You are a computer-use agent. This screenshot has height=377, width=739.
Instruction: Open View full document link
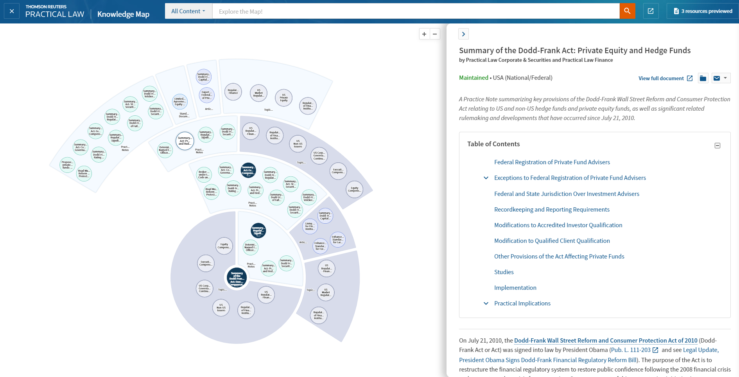665,78
